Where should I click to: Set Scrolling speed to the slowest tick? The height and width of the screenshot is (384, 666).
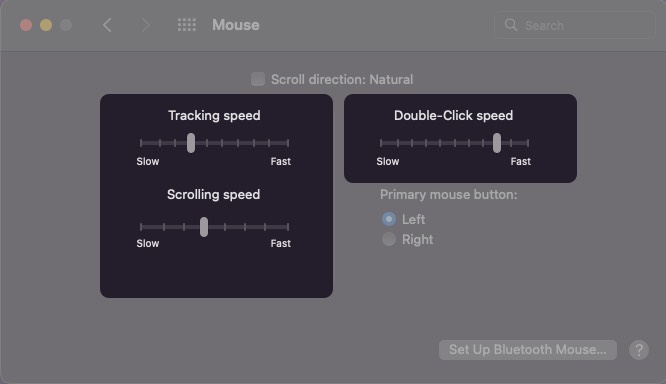(x=141, y=227)
